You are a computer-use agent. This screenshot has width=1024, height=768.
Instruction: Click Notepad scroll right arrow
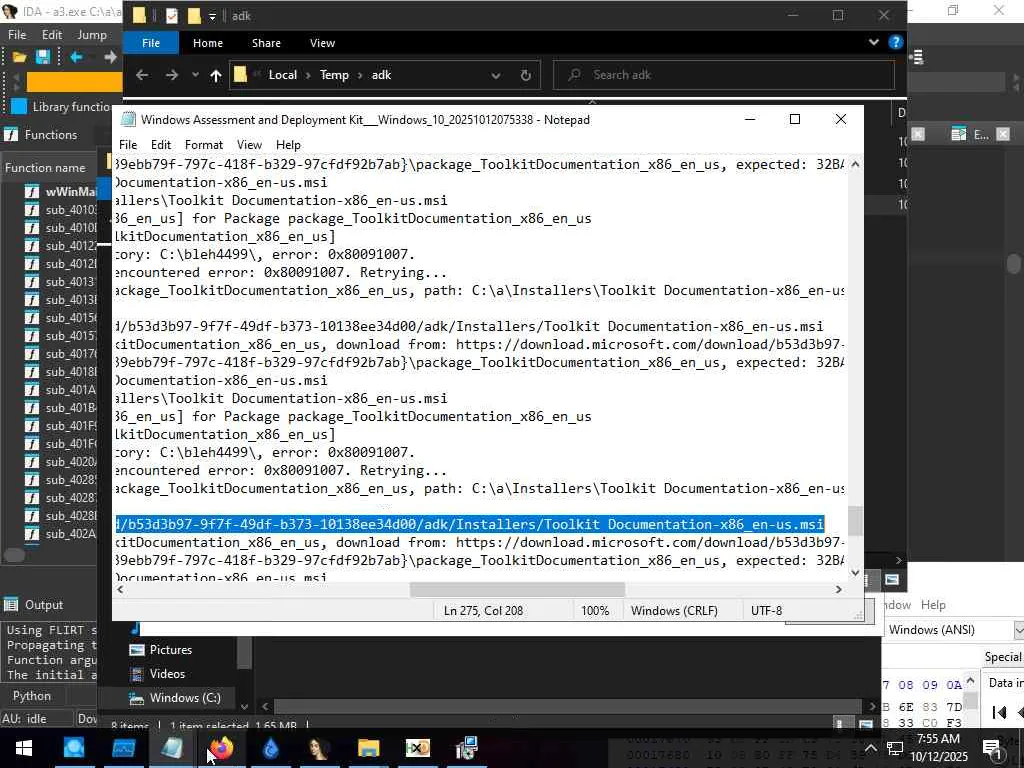839,590
